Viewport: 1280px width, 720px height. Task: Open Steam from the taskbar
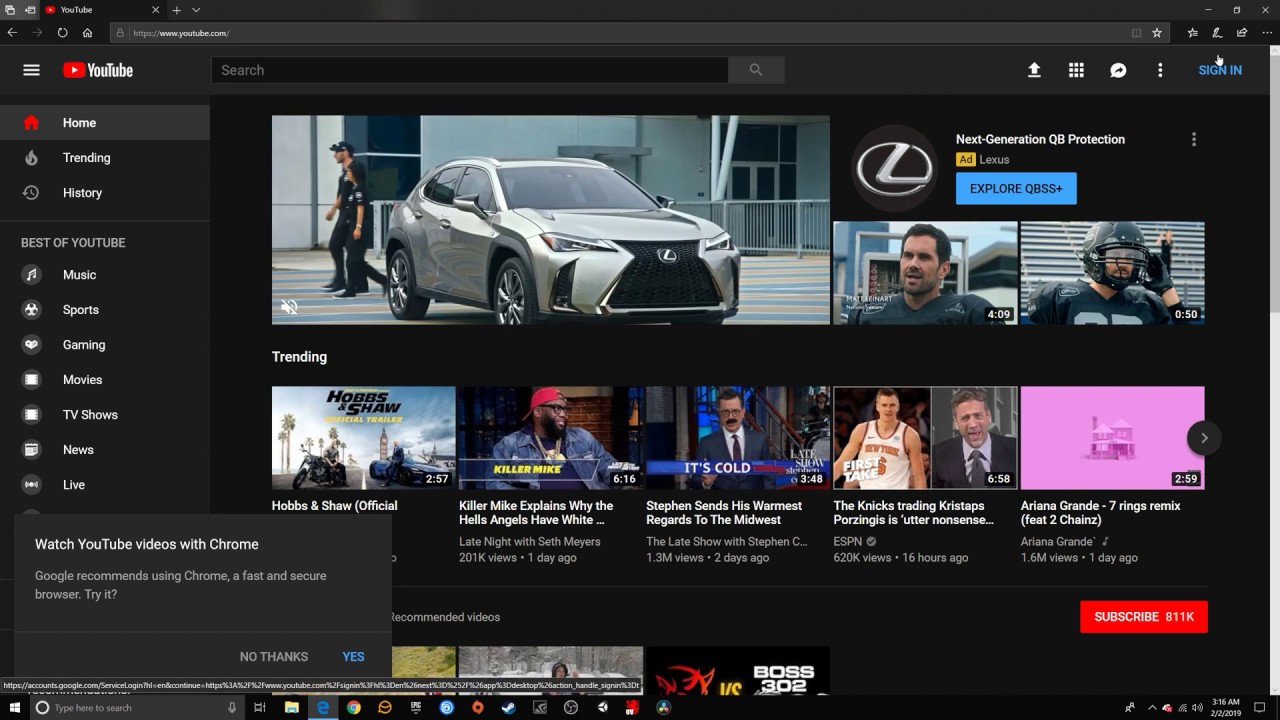(509, 707)
